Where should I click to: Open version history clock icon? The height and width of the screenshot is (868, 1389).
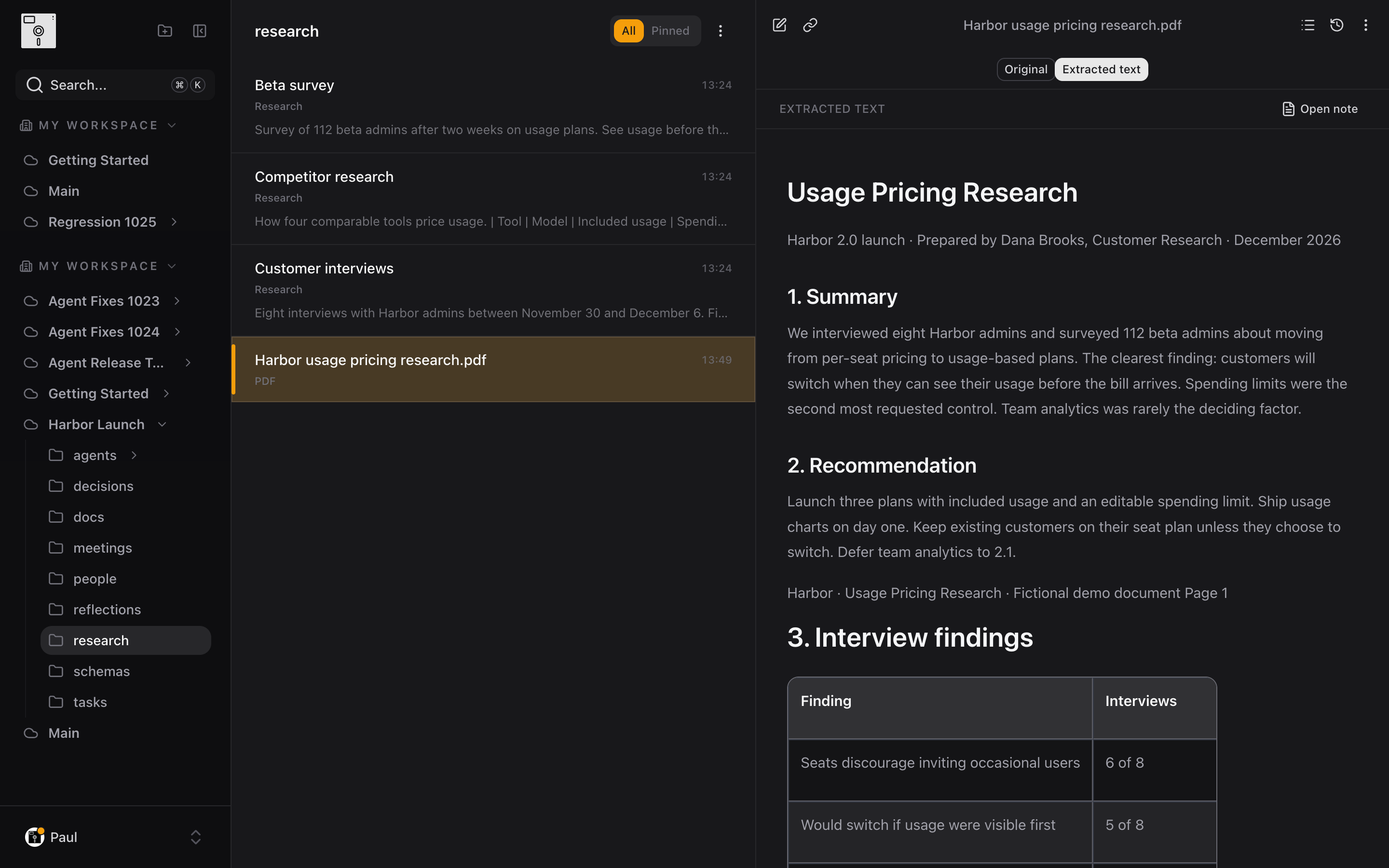click(x=1337, y=25)
